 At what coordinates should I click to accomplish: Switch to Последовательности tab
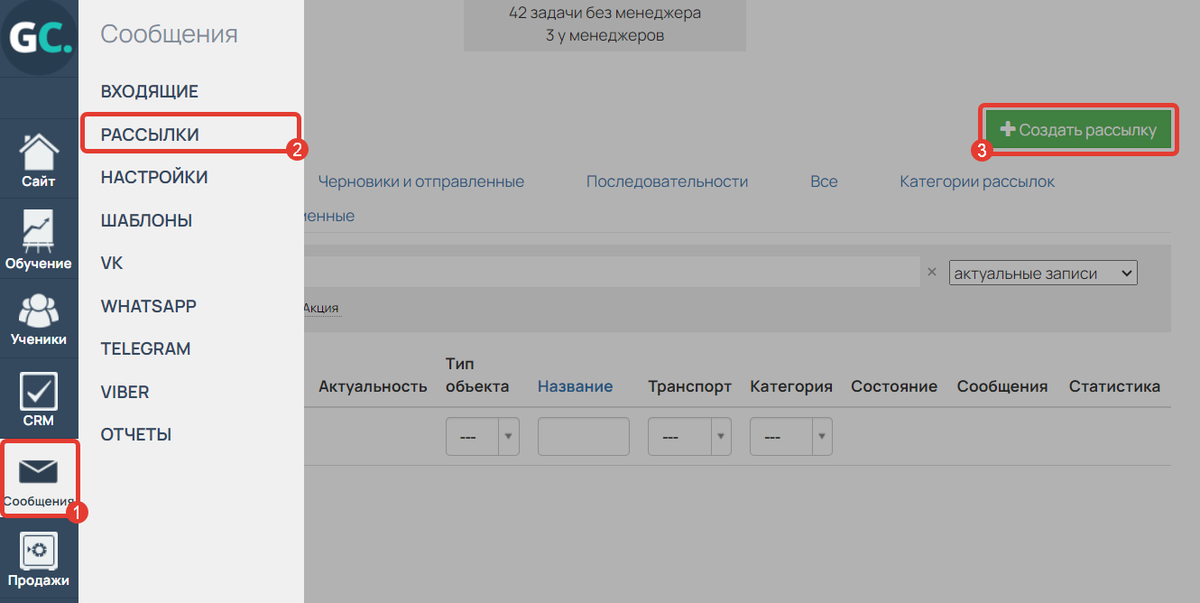(x=667, y=182)
